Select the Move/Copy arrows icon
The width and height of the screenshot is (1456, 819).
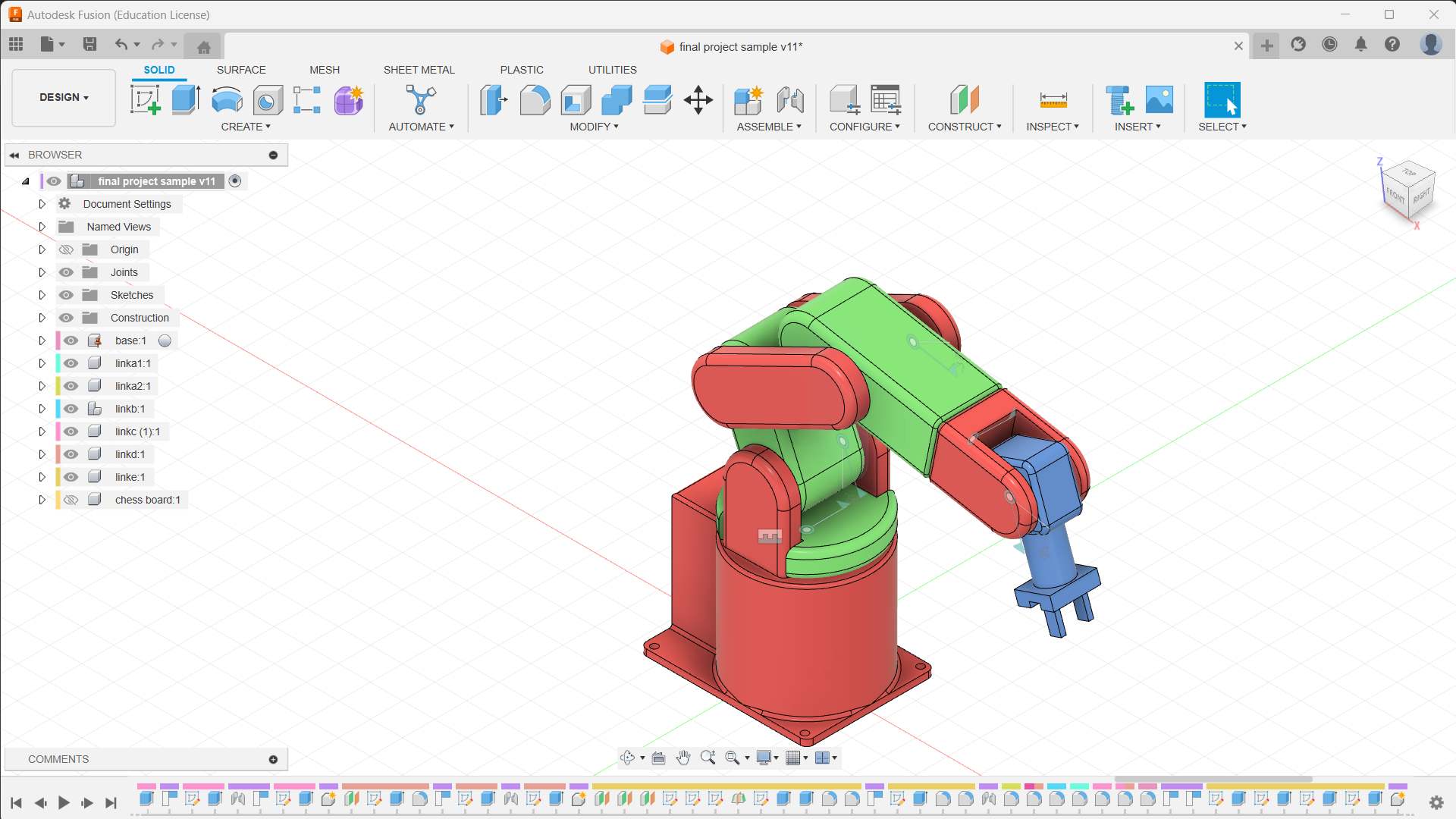pyautogui.click(x=698, y=99)
